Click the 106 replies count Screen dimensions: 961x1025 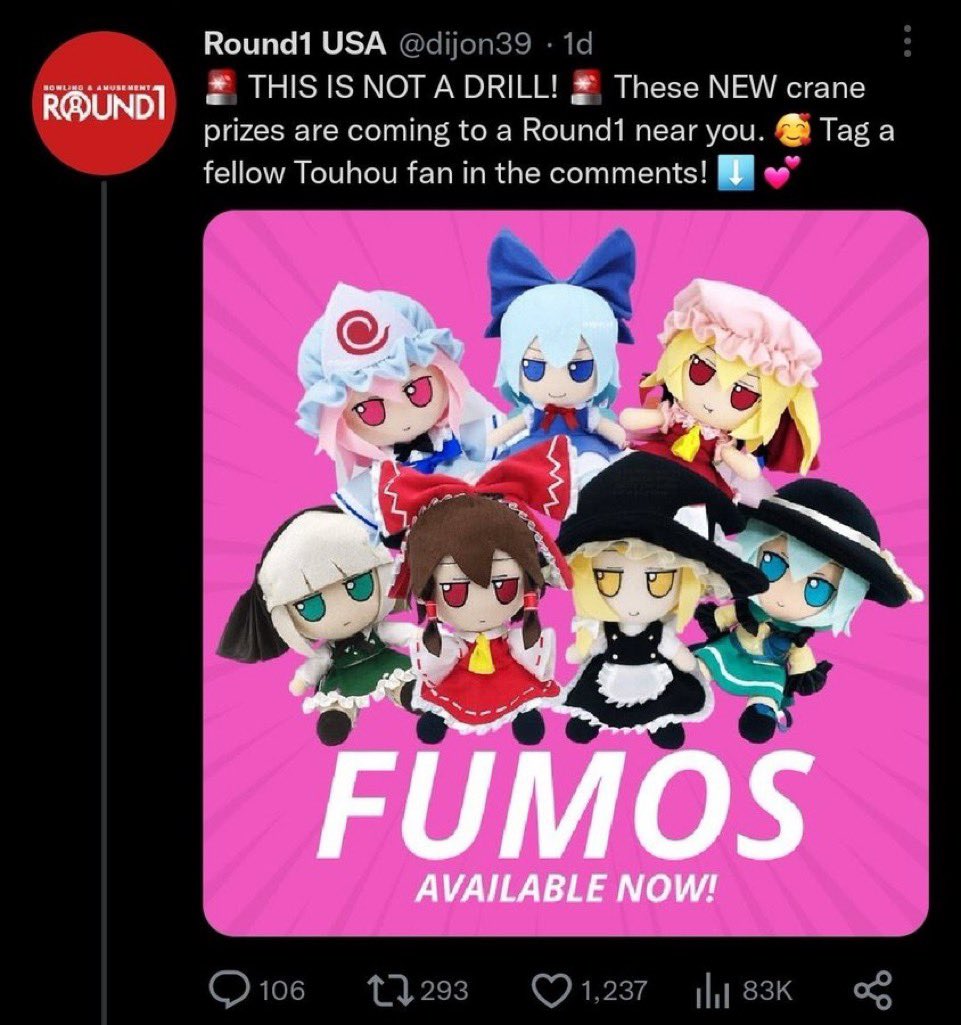click(x=282, y=990)
